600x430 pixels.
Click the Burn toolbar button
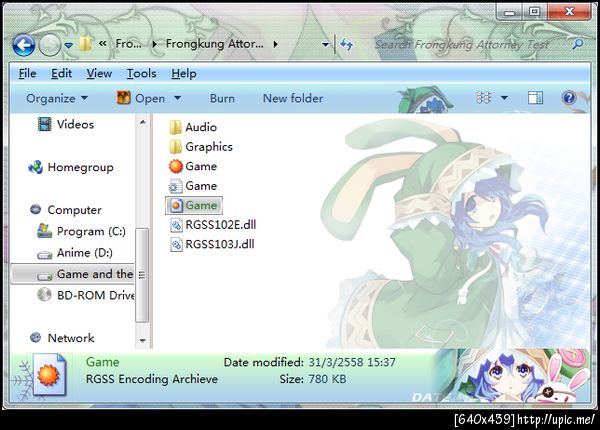click(x=222, y=98)
